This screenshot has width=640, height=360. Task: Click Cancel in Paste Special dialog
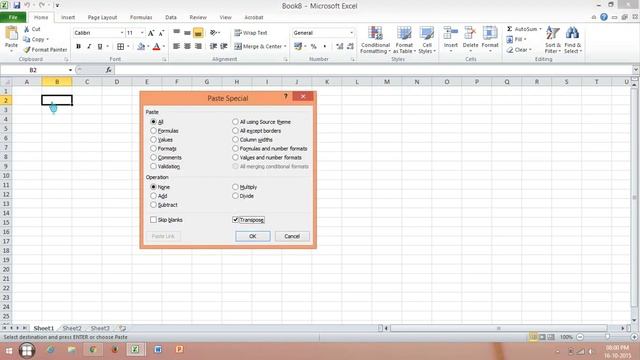tap(292, 236)
